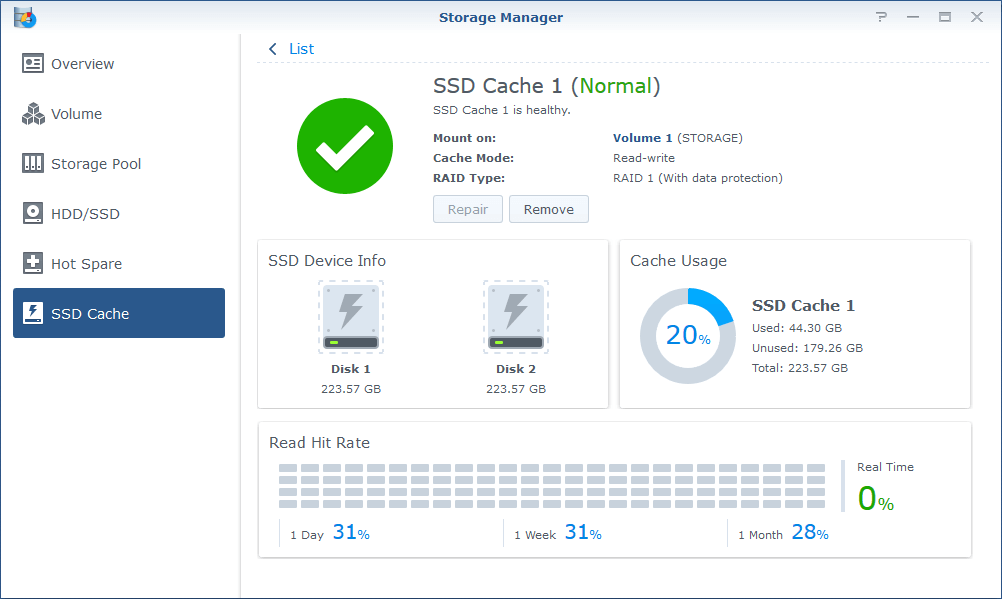This screenshot has width=1002, height=599.
Task: Click the Storage Pool icon
Action: pos(33,164)
